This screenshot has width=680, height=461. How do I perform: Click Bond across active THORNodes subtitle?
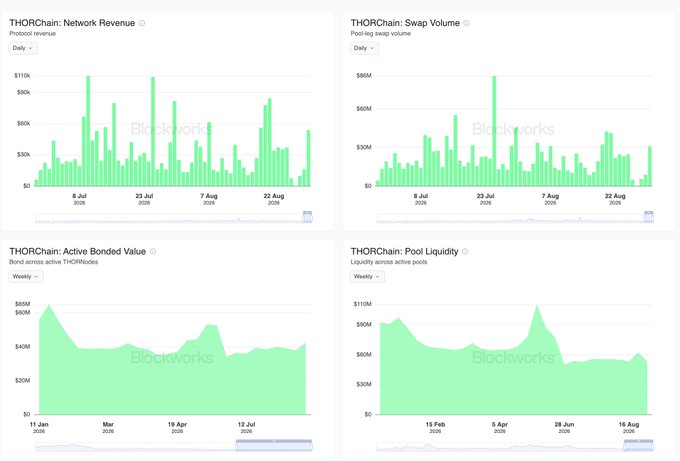[53, 262]
